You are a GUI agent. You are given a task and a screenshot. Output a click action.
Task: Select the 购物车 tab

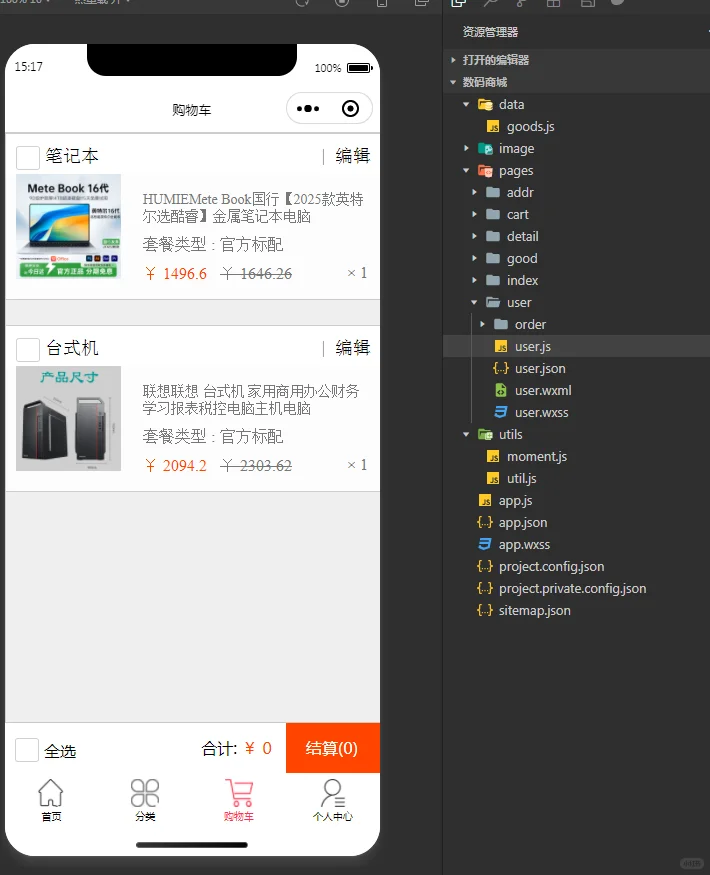[239, 800]
